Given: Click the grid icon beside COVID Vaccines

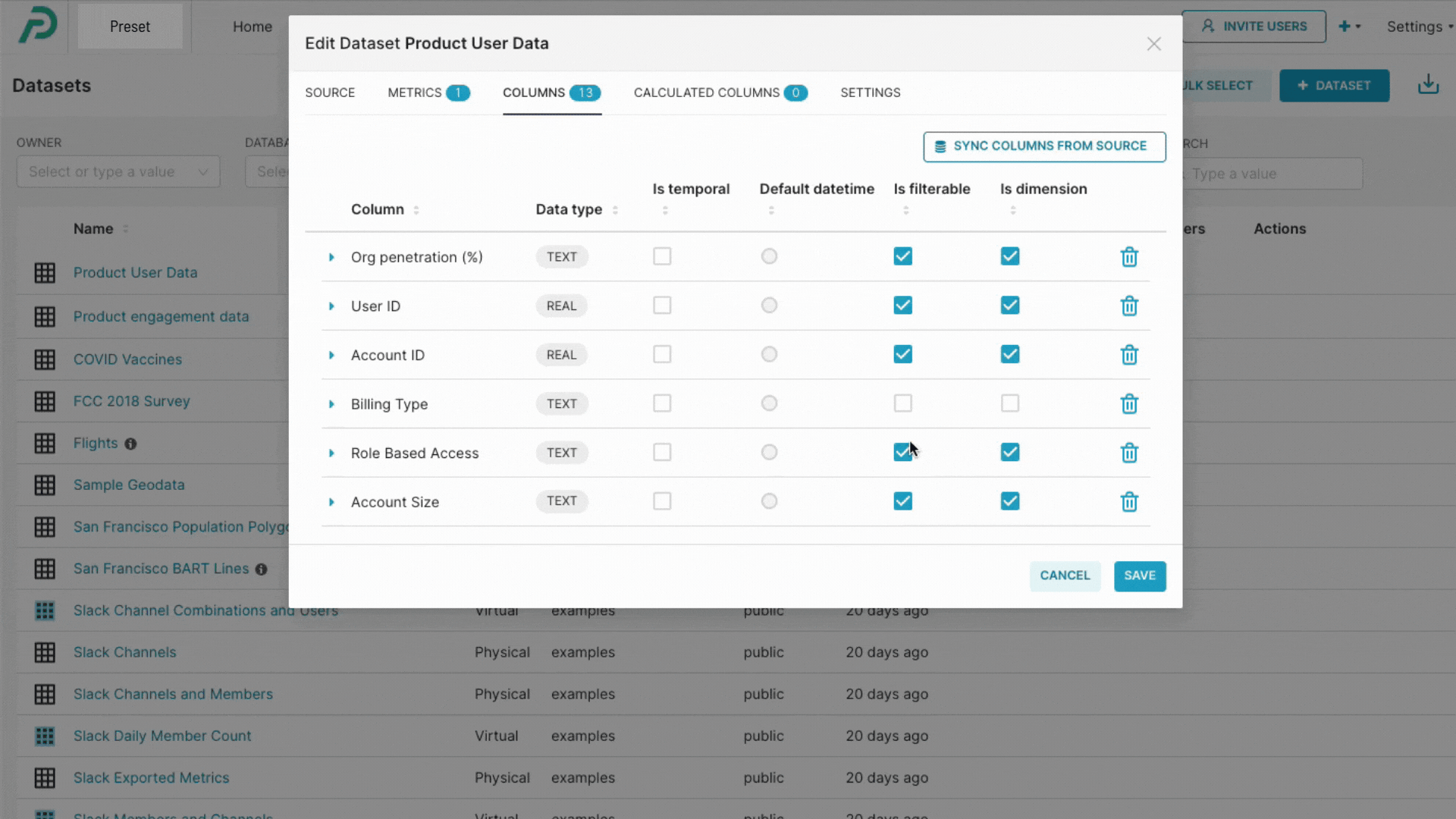Looking at the screenshot, I should point(45,359).
